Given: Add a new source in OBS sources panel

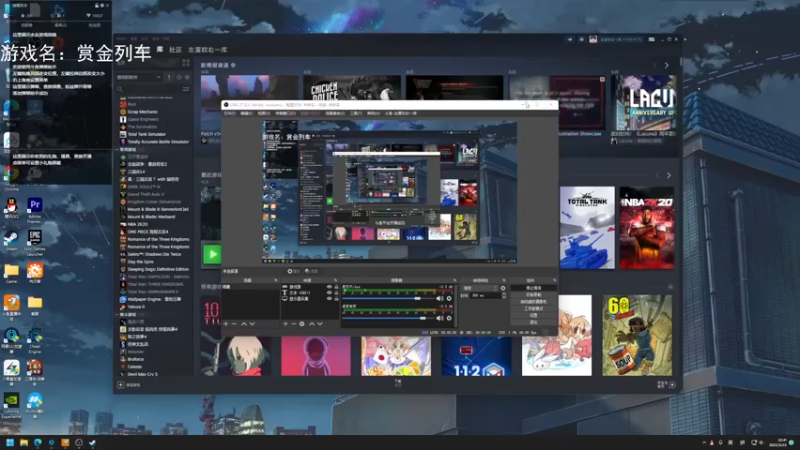Looking at the screenshot, I should tap(285, 323).
